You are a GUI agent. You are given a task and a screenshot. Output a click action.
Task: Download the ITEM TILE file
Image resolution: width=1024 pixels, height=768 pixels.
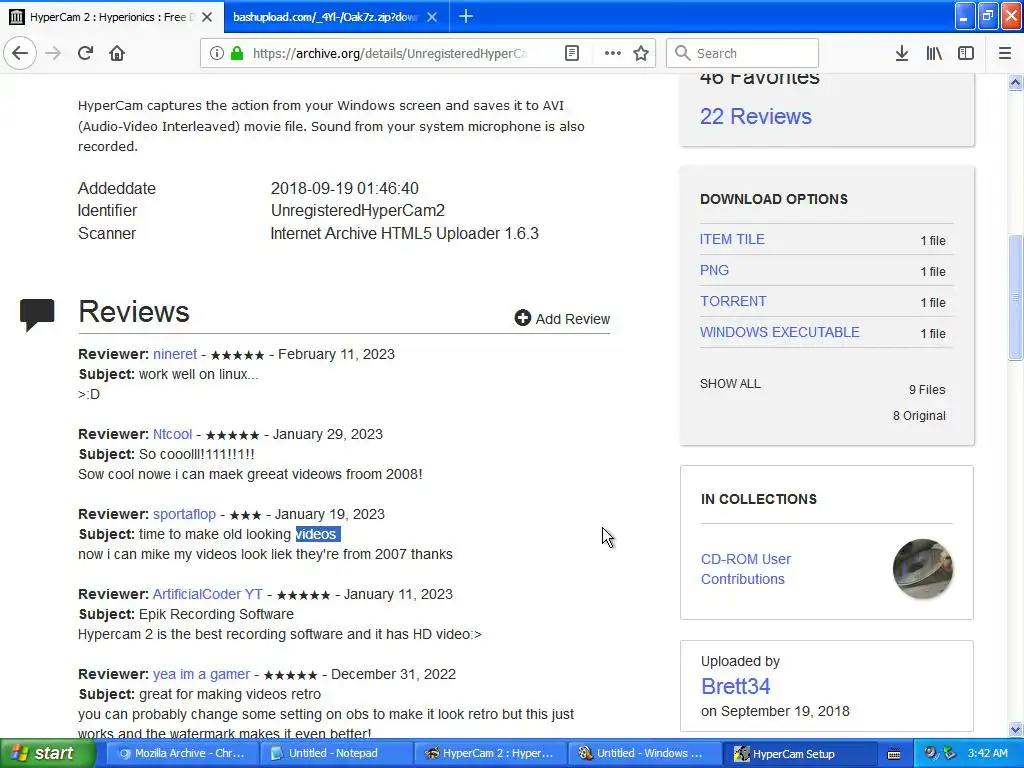click(732, 239)
